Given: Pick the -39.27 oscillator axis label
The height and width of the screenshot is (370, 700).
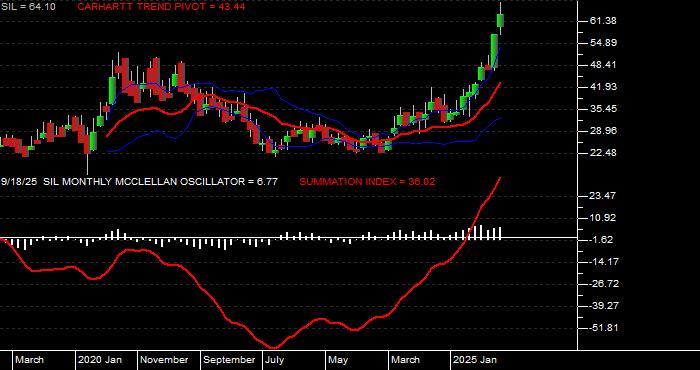Looking at the screenshot, I should (x=603, y=306).
